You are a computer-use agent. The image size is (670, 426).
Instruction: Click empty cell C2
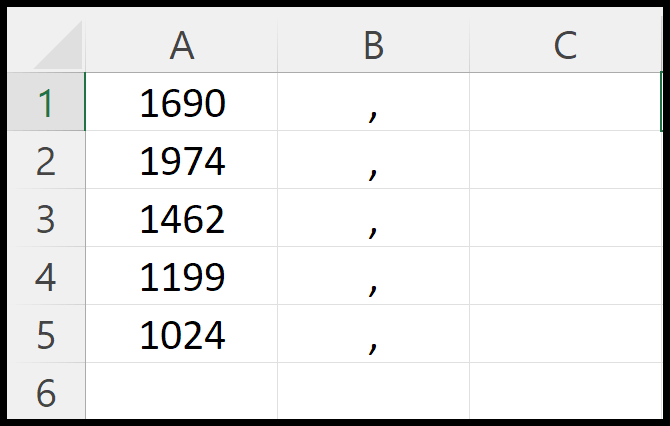pyautogui.click(x=566, y=160)
